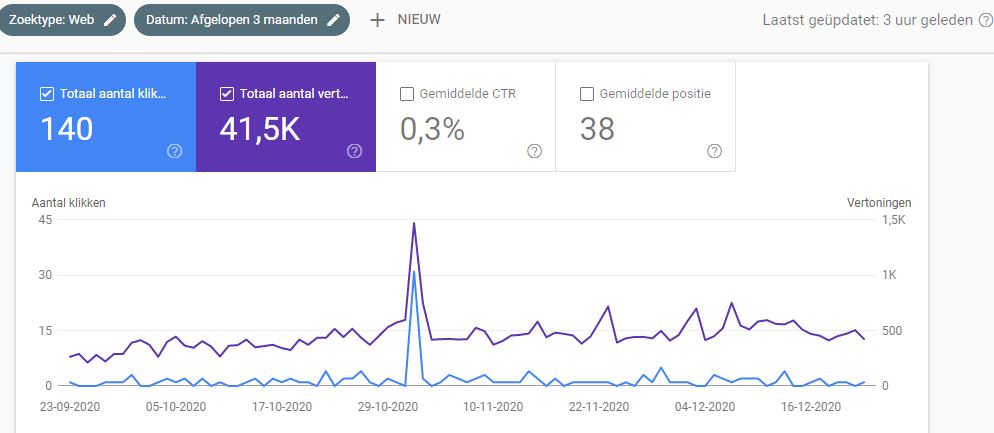Click the 16-12-2020 date label

tap(811, 406)
